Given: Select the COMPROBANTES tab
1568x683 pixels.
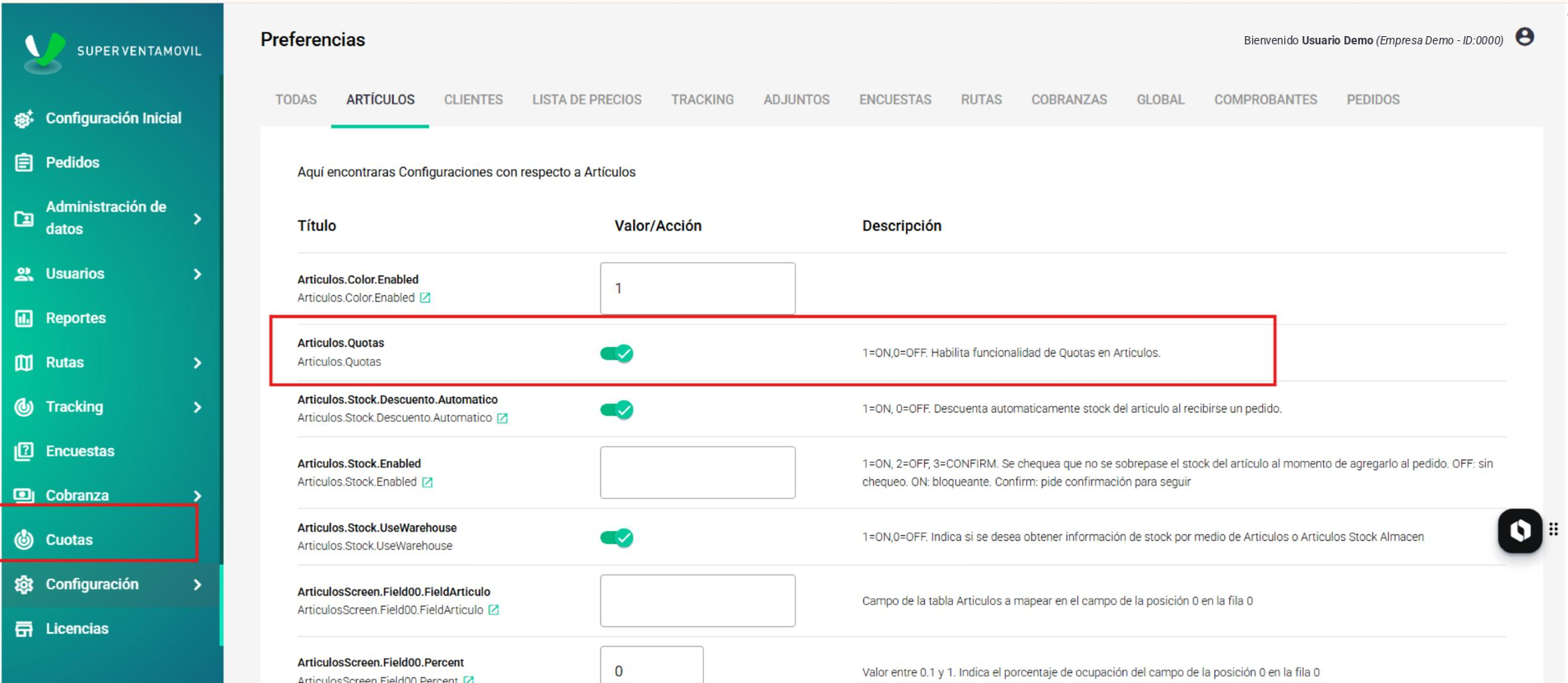Looking at the screenshot, I should pyautogui.click(x=1265, y=99).
